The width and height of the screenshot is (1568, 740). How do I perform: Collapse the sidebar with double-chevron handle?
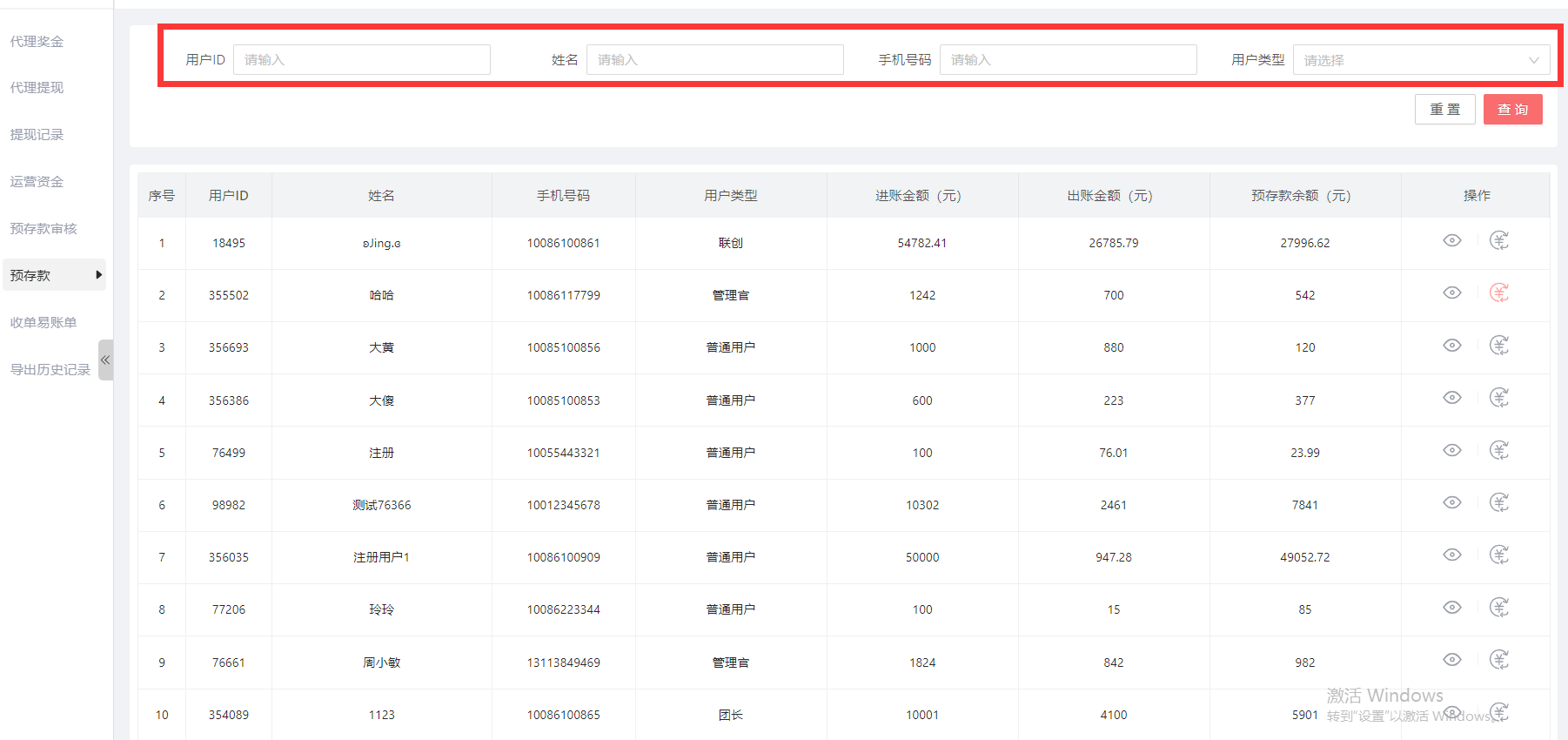click(x=105, y=360)
